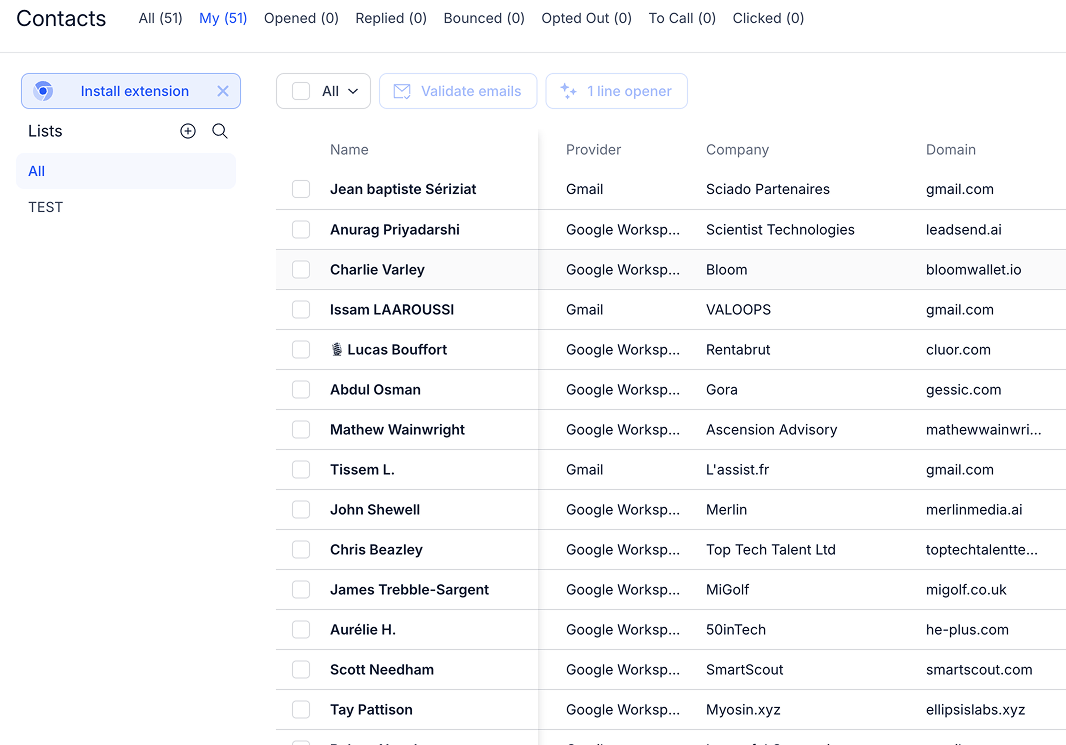Switch to All (51) tab
Viewport: 1066px width, 745px height.
(160, 18)
